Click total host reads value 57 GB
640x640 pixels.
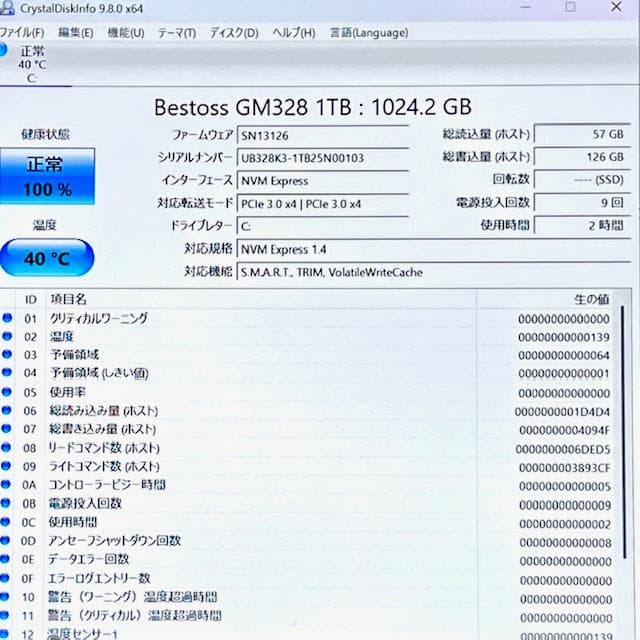click(582, 134)
